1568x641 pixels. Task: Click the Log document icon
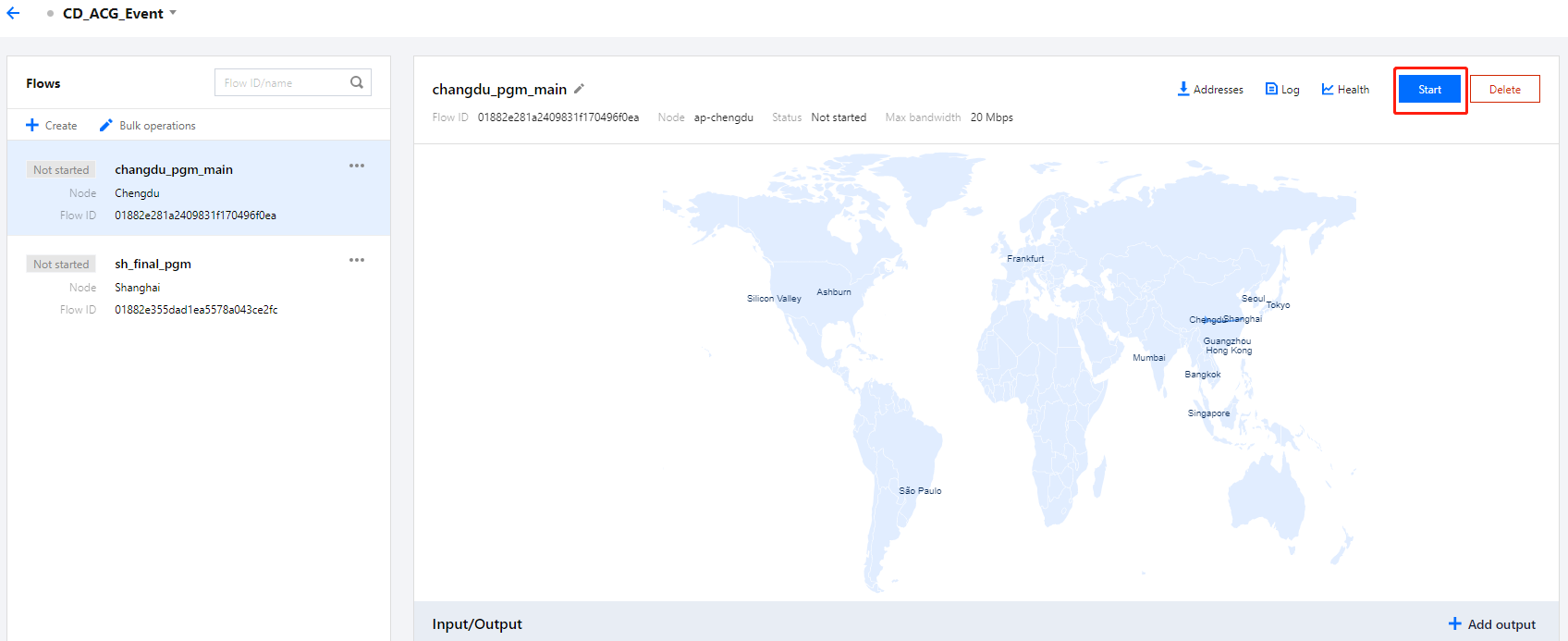pos(1271,89)
